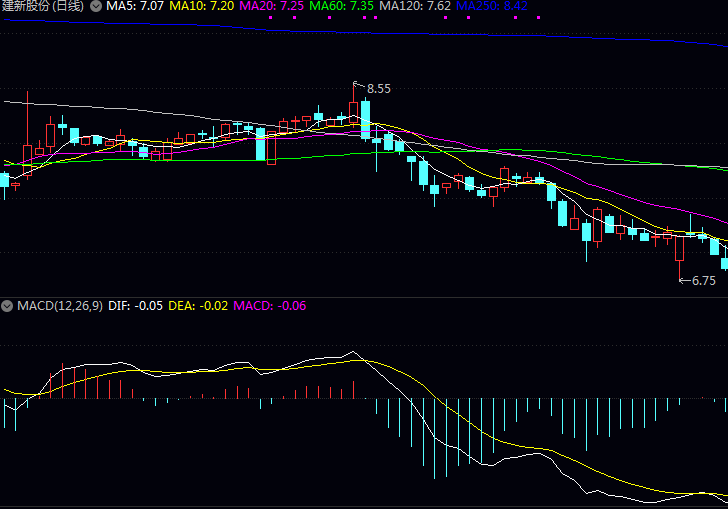
Task: Click the divider line above the MACD panel
Action: click(x=364, y=296)
